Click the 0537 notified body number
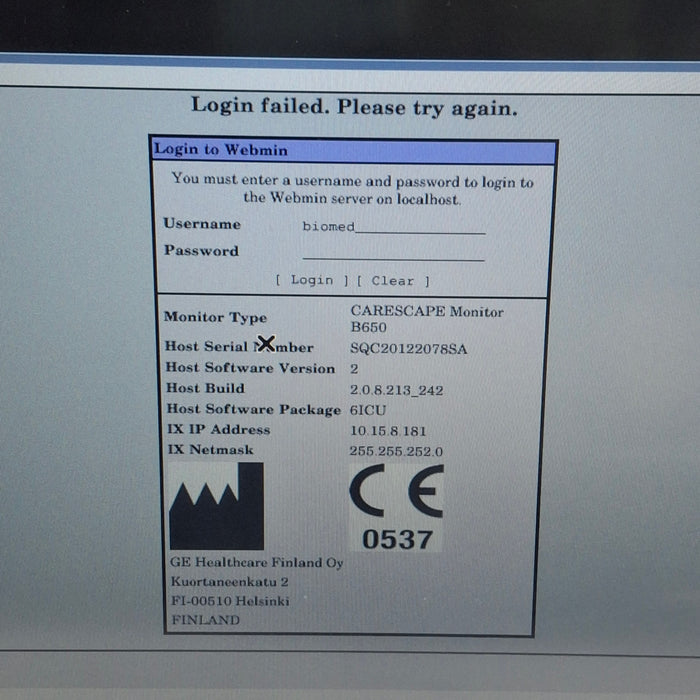This screenshot has height=700, width=700. point(397,539)
